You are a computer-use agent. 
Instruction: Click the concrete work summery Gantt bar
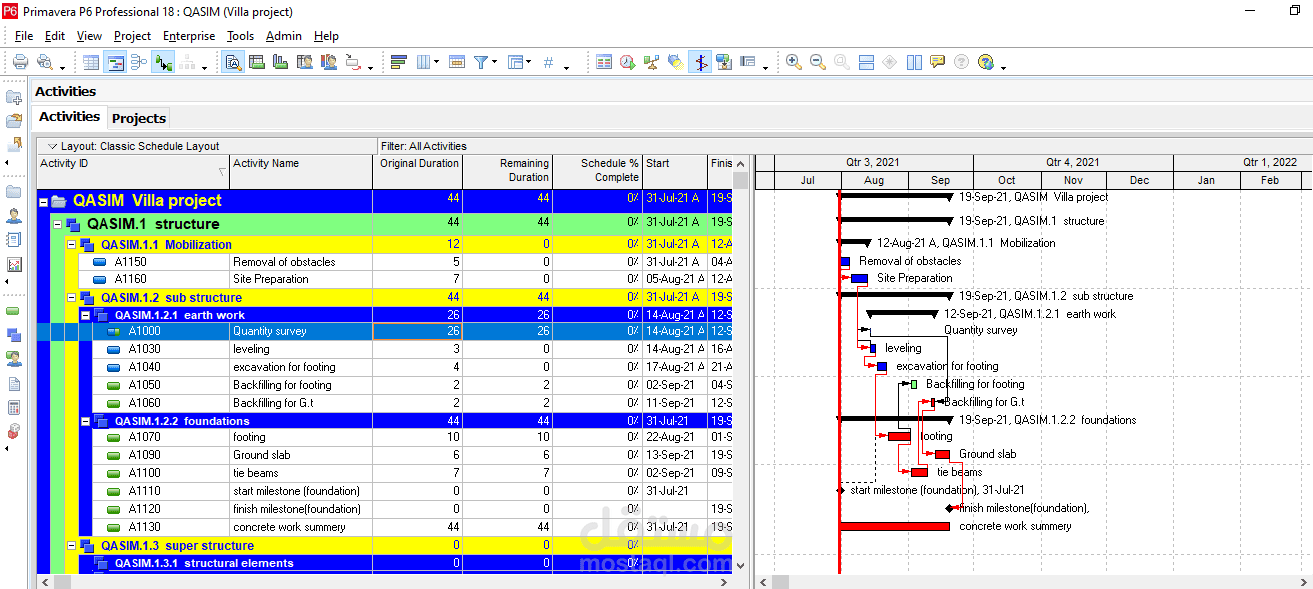895,526
